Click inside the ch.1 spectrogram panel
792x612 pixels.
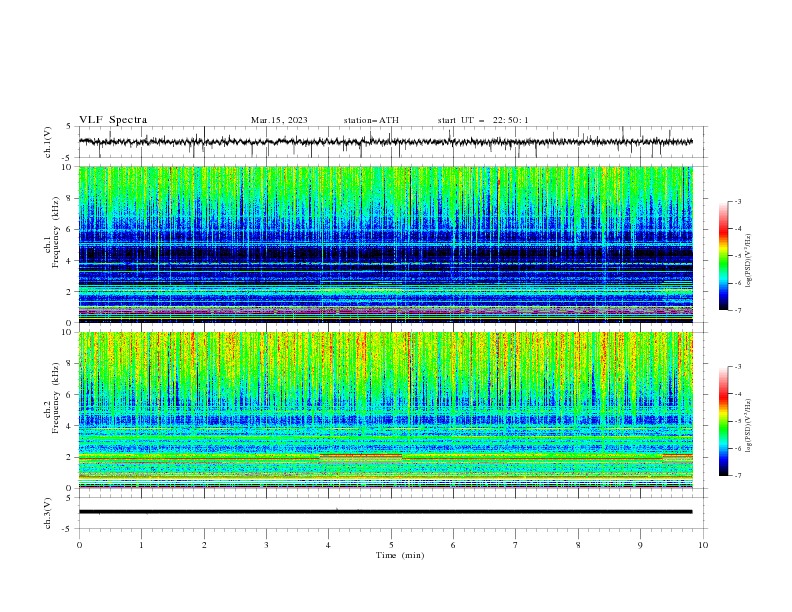click(385, 244)
